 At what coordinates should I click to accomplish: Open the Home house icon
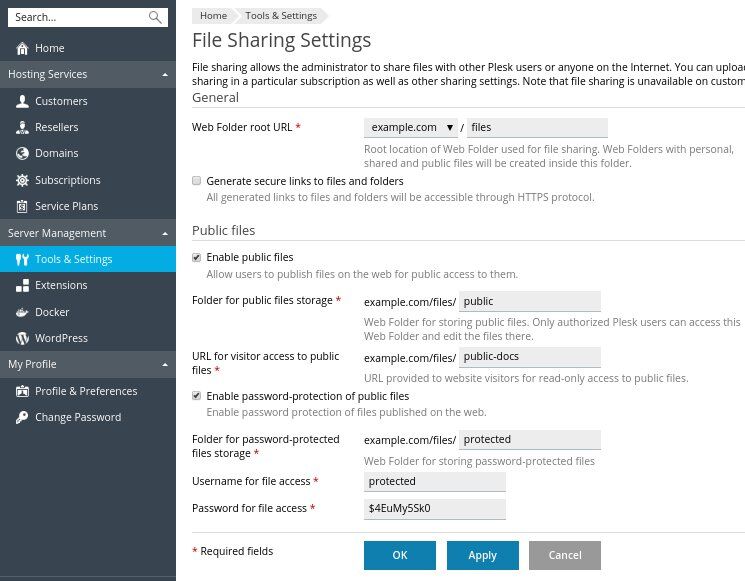pyautogui.click(x=22, y=48)
